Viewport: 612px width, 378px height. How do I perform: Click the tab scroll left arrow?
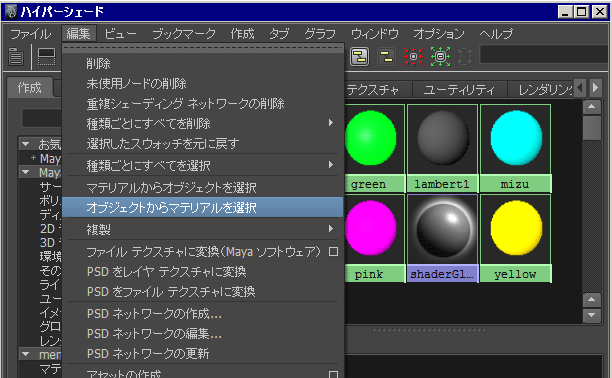pos(580,87)
